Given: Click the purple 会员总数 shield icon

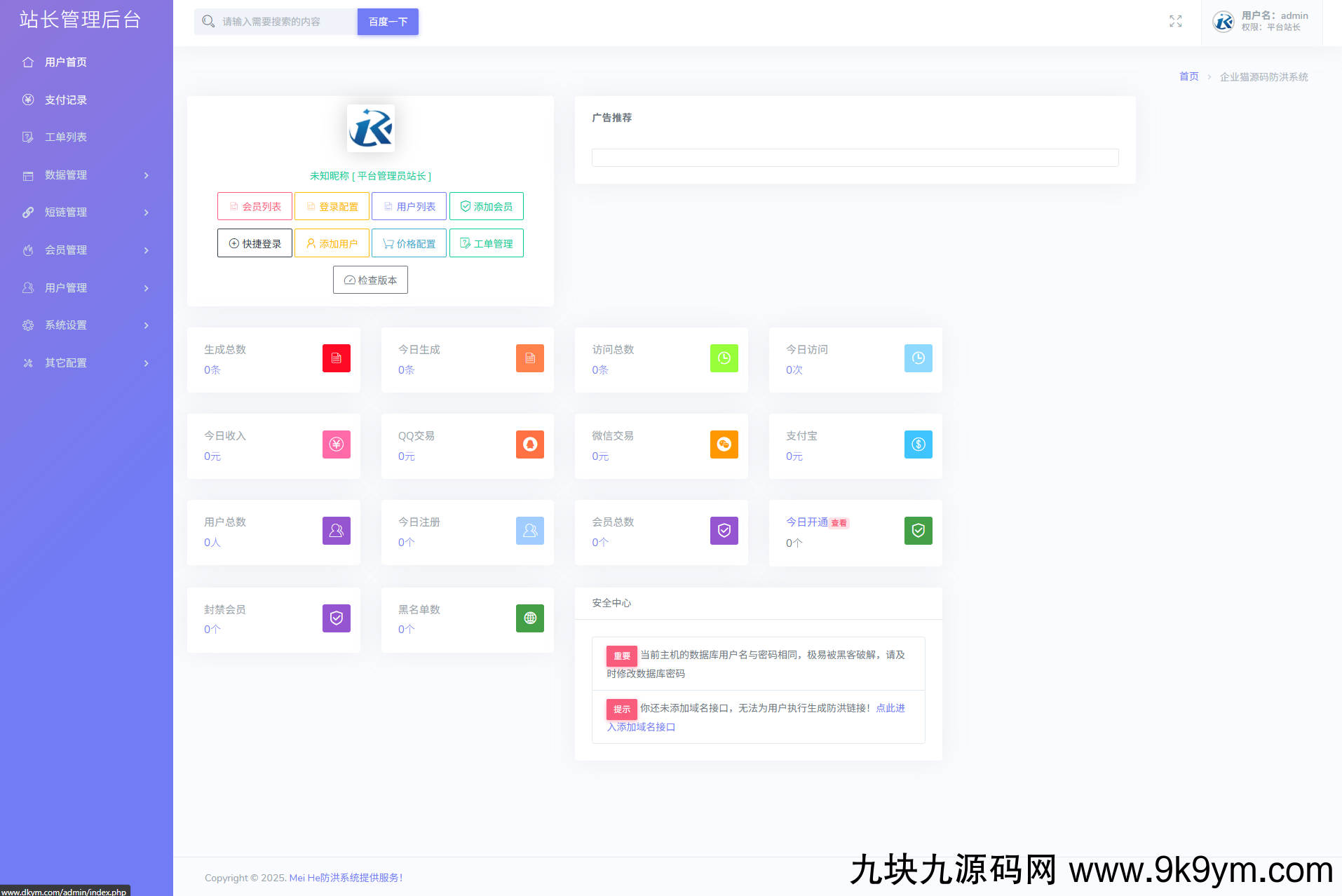Looking at the screenshot, I should pyautogui.click(x=724, y=531).
